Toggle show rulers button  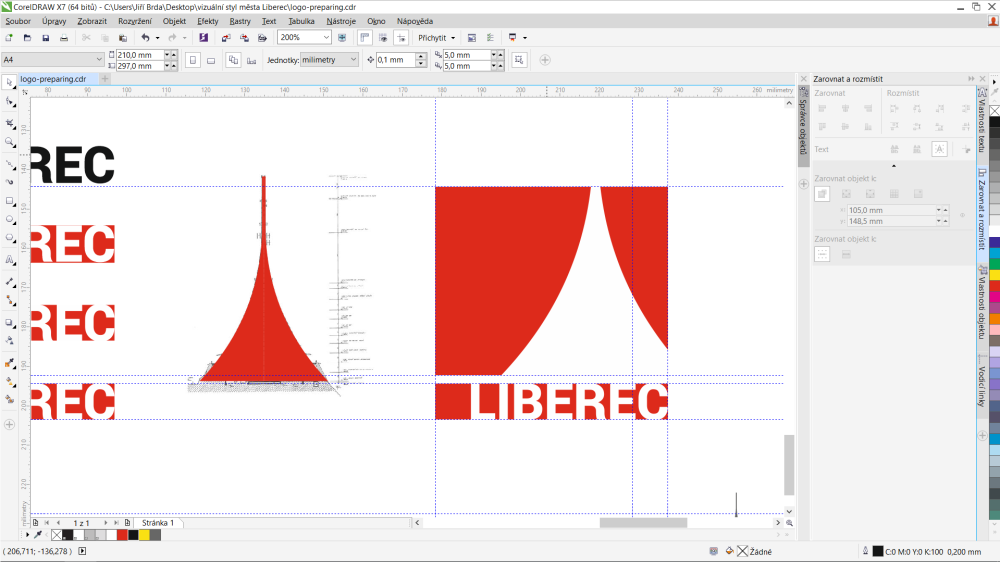click(365, 38)
